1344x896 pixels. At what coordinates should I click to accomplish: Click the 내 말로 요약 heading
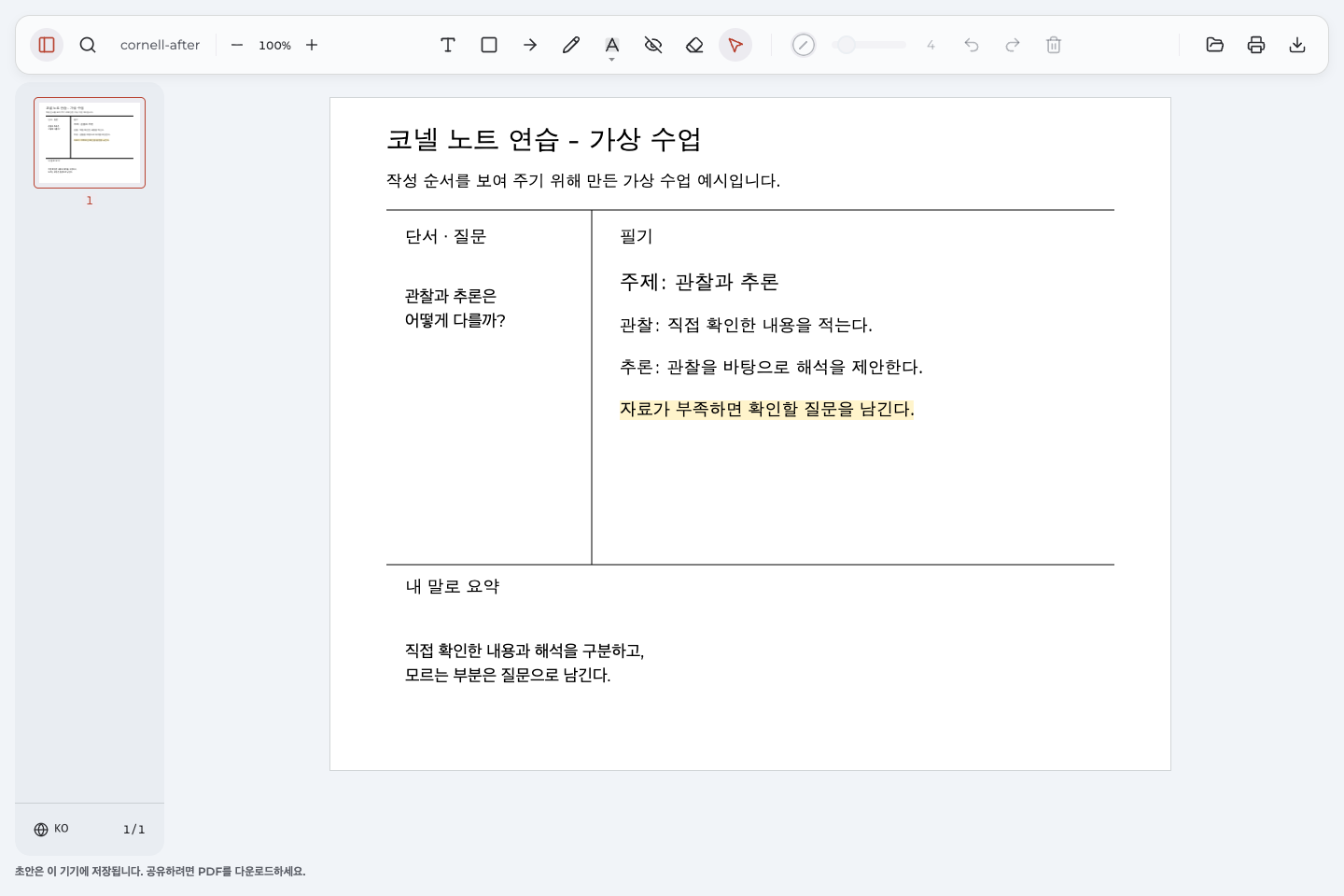coord(453,586)
